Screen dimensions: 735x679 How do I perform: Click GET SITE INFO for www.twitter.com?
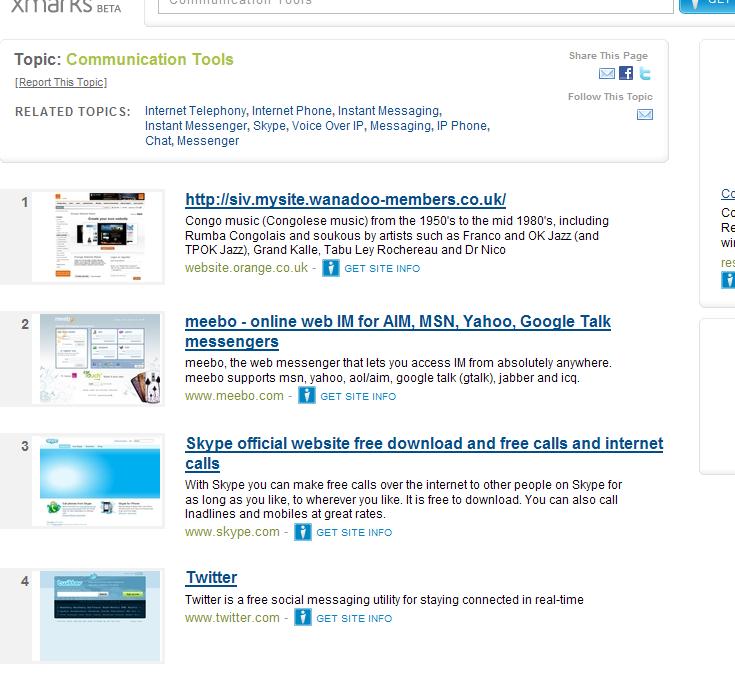click(x=354, y=619)
